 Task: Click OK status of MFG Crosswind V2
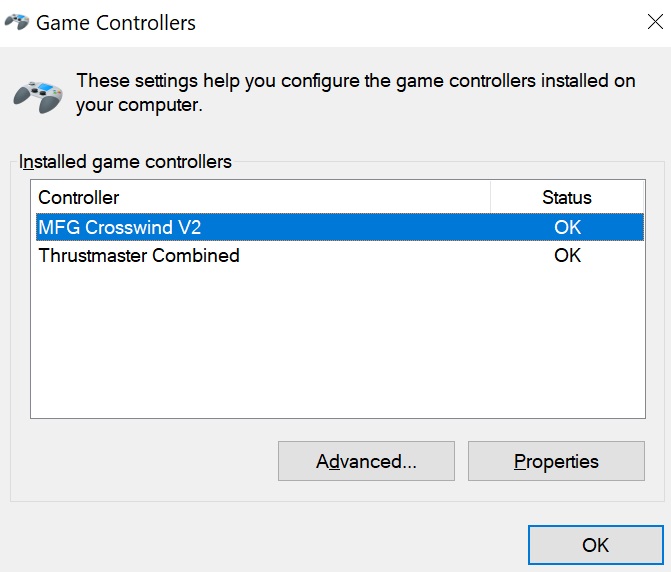(x=567, y=227)
